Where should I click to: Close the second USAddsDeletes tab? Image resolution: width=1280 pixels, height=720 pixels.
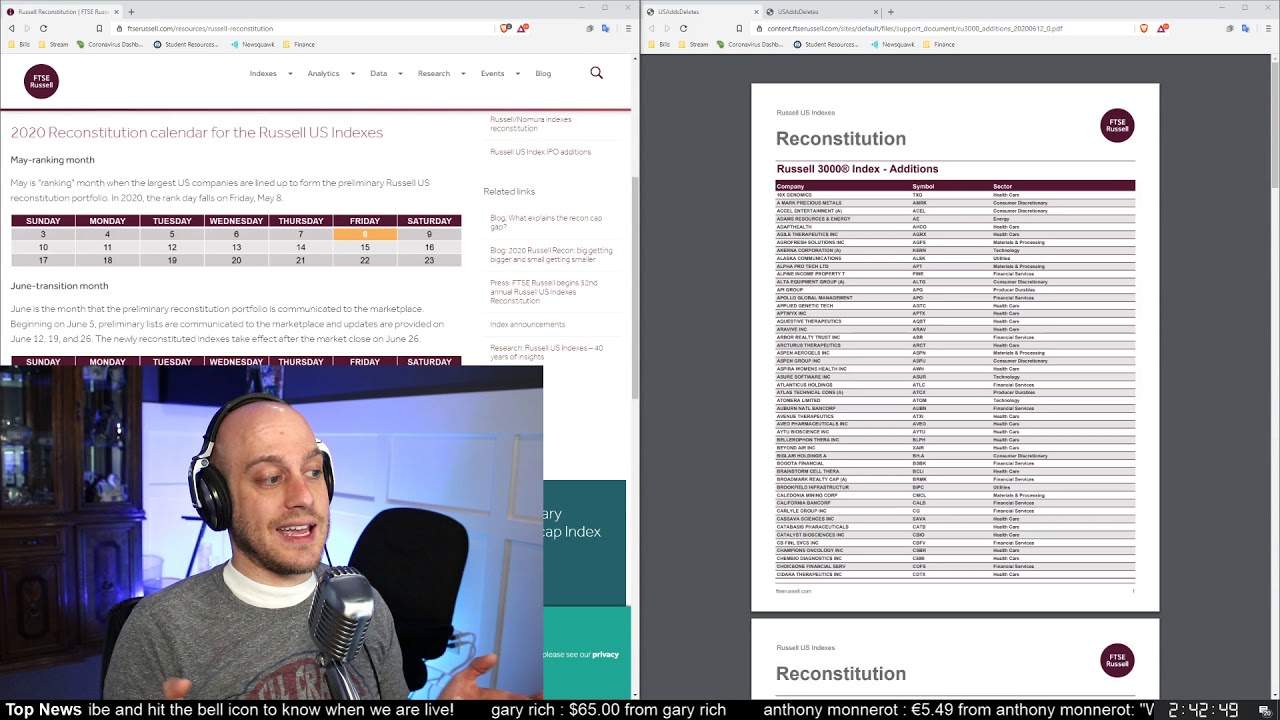point(876,12)
